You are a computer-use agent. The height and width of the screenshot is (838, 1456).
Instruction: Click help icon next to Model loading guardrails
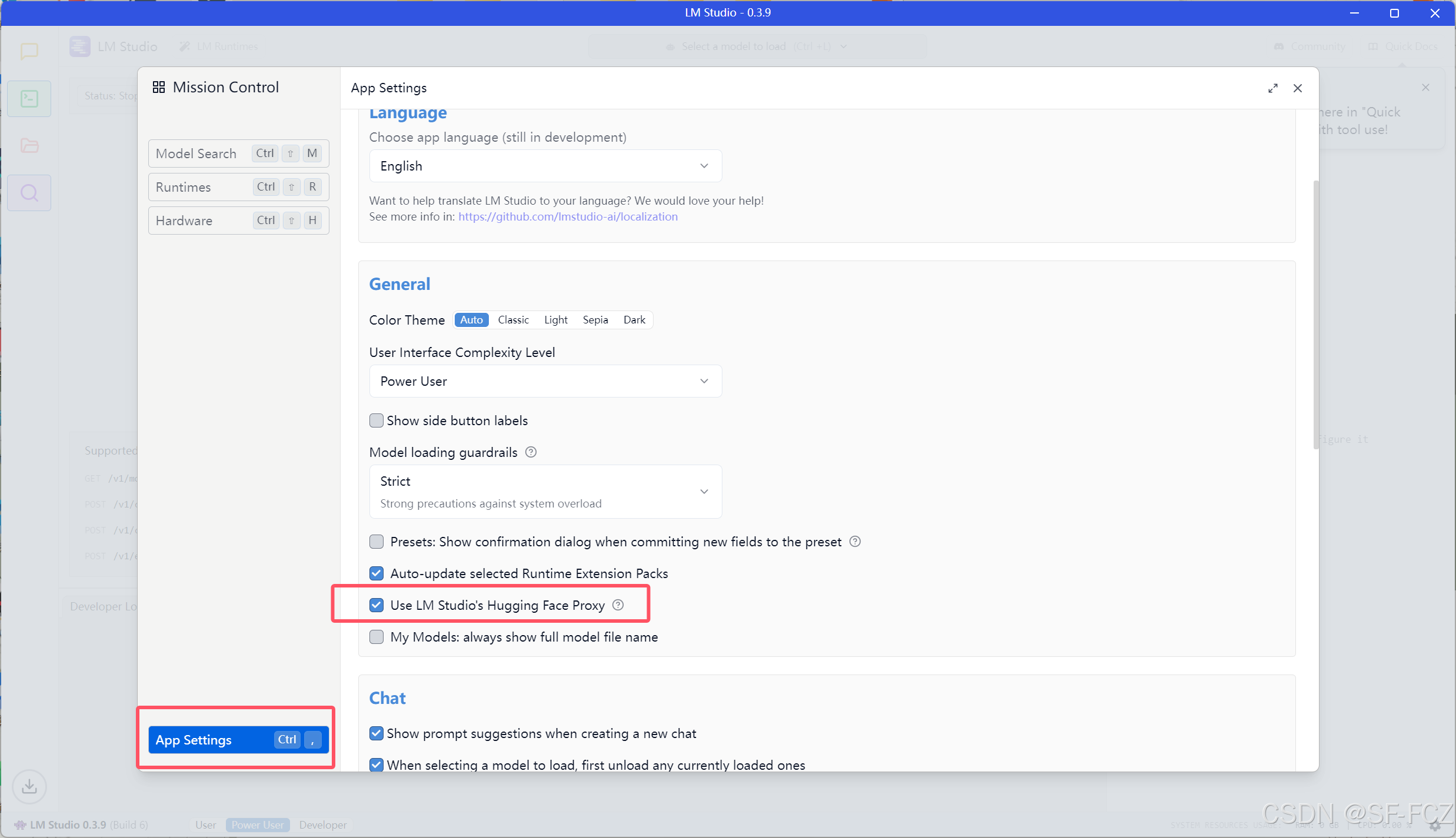pyautogui.click(x=531, y=452)
